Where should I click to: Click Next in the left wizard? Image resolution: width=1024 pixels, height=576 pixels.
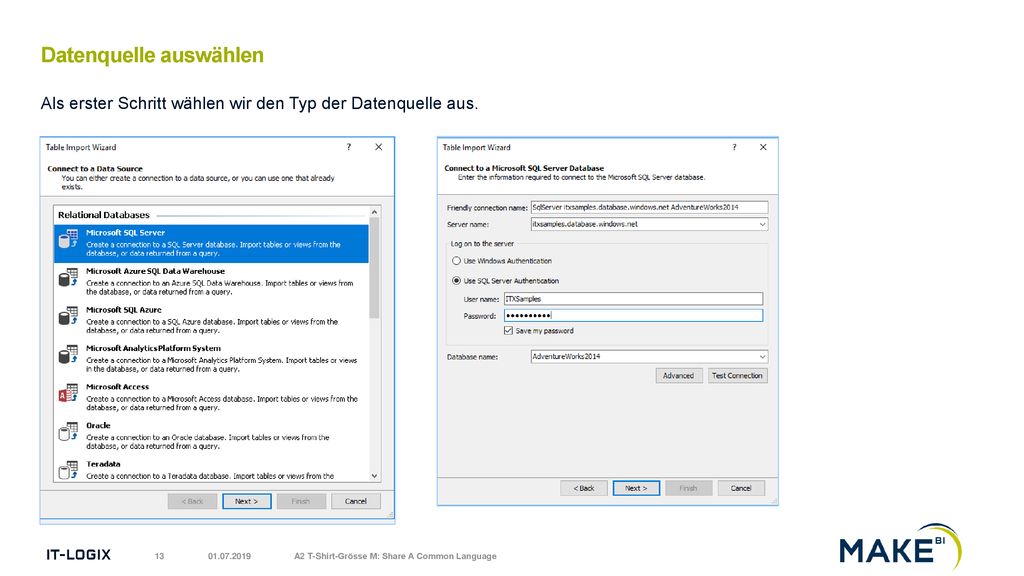(247, 501)
